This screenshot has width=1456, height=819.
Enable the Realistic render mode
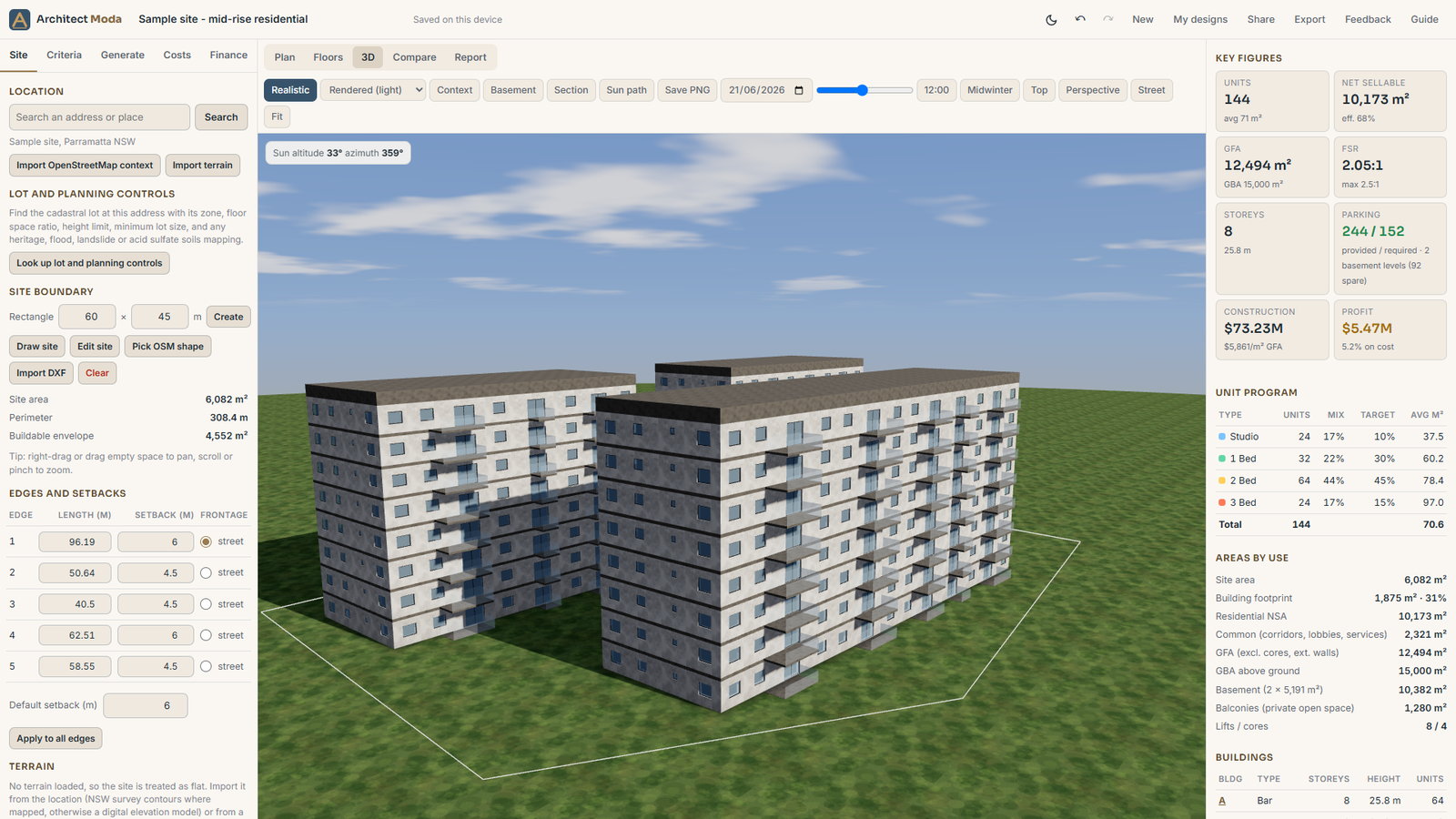pos(290,90)
